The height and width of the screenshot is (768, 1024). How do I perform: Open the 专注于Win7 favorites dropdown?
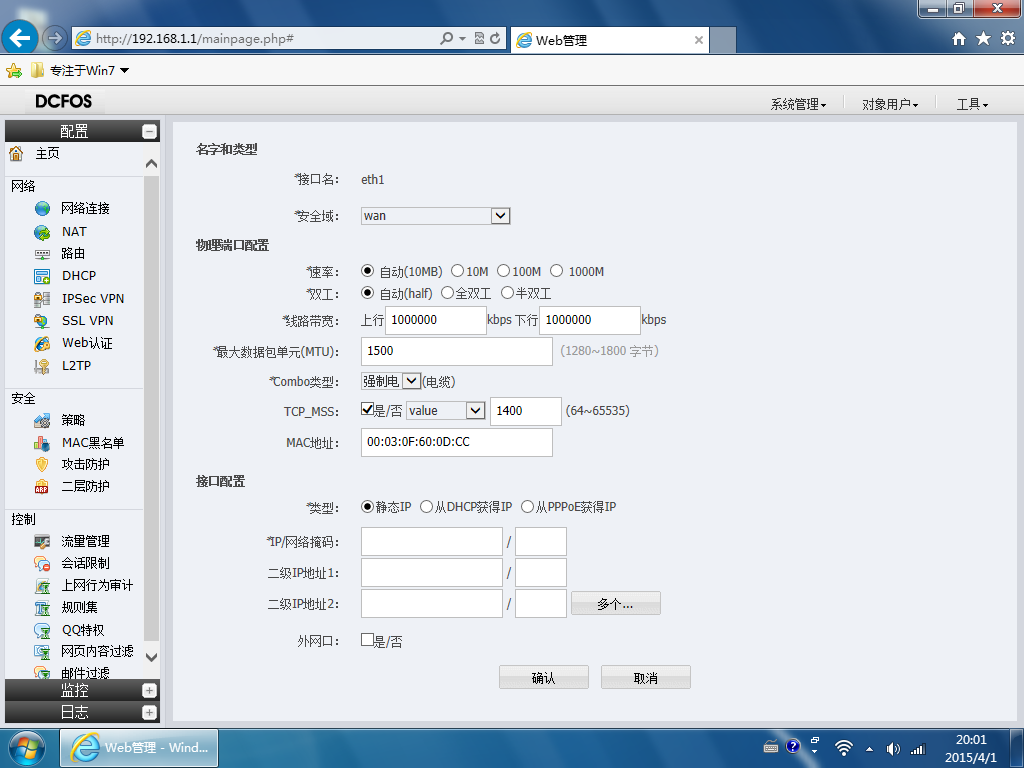click(x=125, y=71)
